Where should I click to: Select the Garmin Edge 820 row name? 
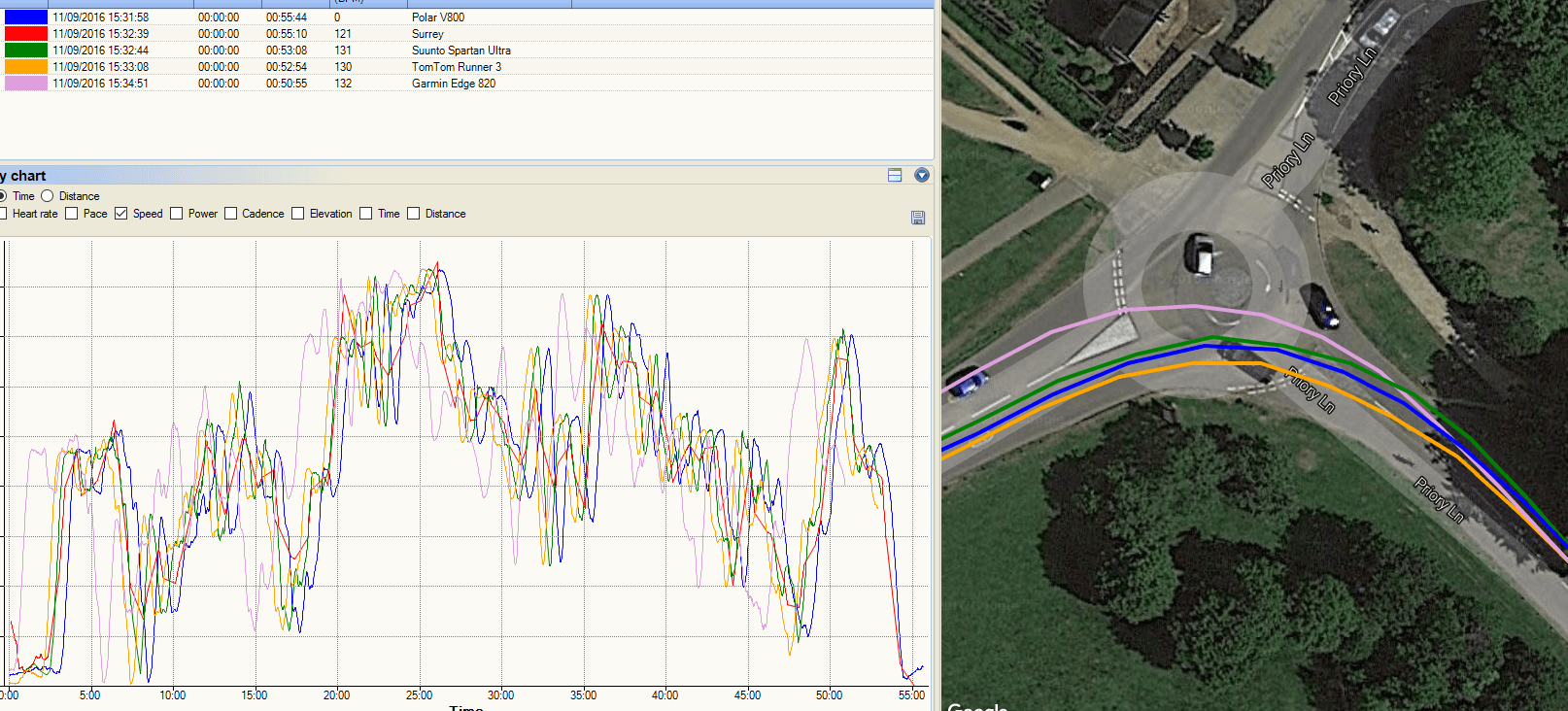pos(453,84)
